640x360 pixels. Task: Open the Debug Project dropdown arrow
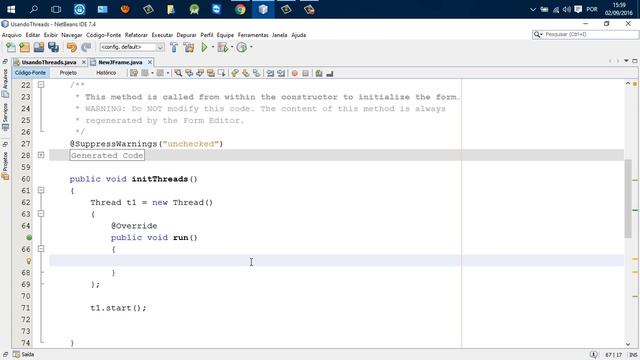click(x=232, y=47)
